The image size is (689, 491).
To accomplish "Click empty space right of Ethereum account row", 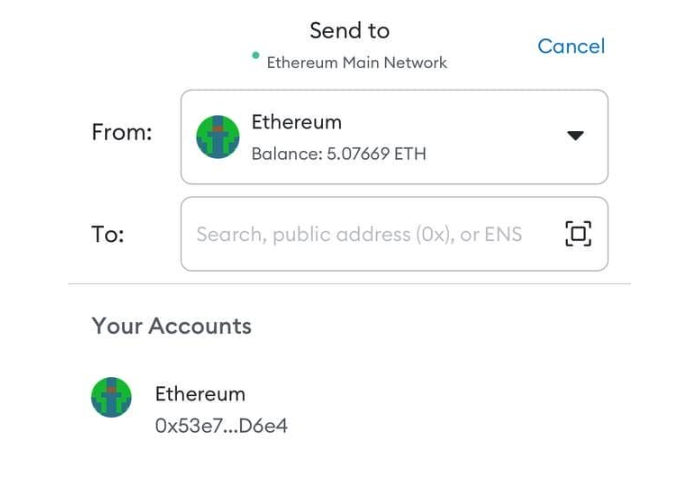I will coord(480,408).
